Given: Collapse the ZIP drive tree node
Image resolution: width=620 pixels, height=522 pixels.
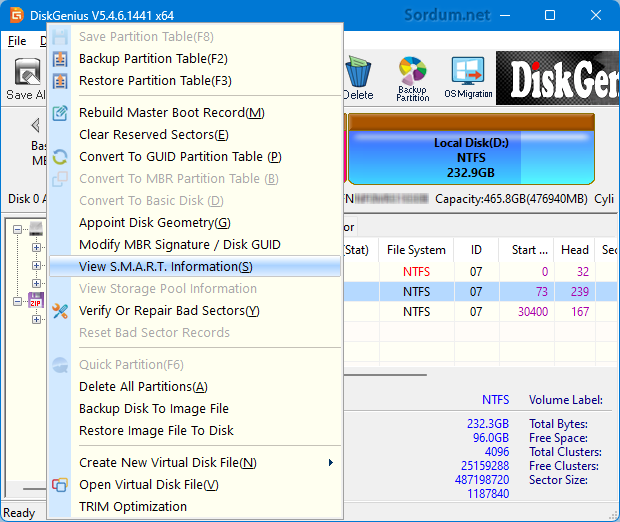Looking at the screenshot, I should coord(17,301).
